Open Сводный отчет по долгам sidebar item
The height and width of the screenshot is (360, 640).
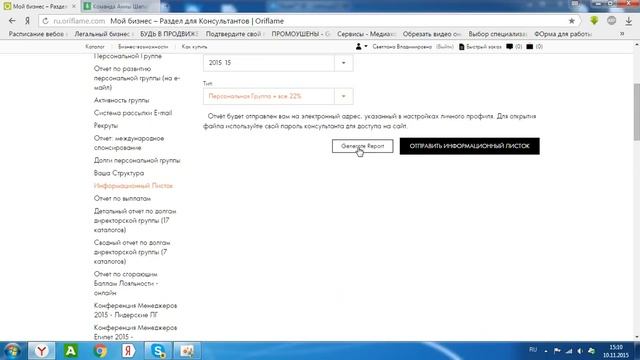(132, 252)
